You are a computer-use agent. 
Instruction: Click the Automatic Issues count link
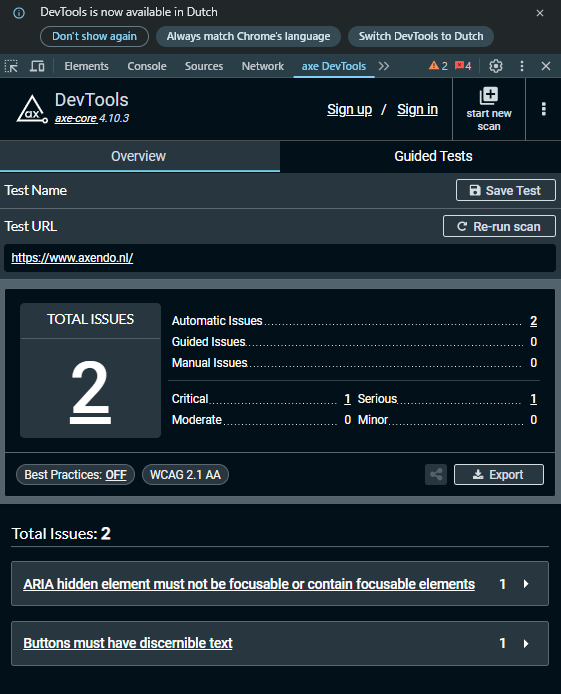pos(534,321)
